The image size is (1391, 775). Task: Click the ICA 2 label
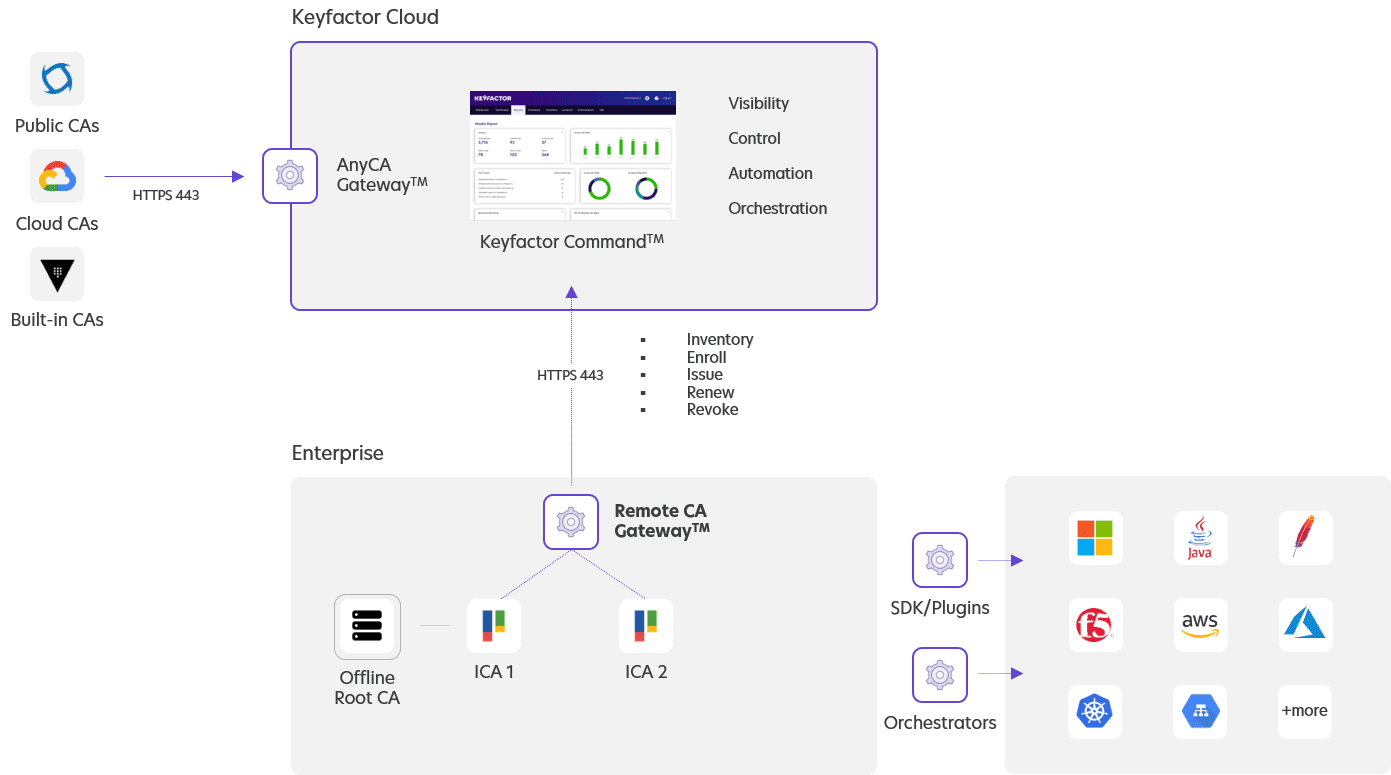pos(646,672)
